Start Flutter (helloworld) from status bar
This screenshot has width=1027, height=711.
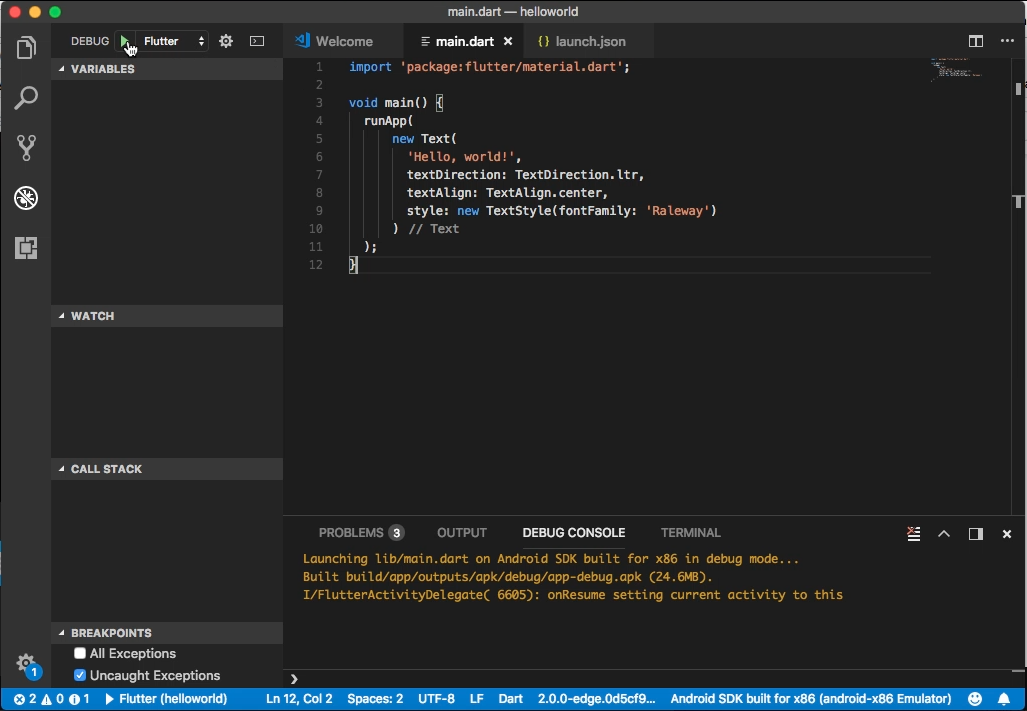point(166,699)
